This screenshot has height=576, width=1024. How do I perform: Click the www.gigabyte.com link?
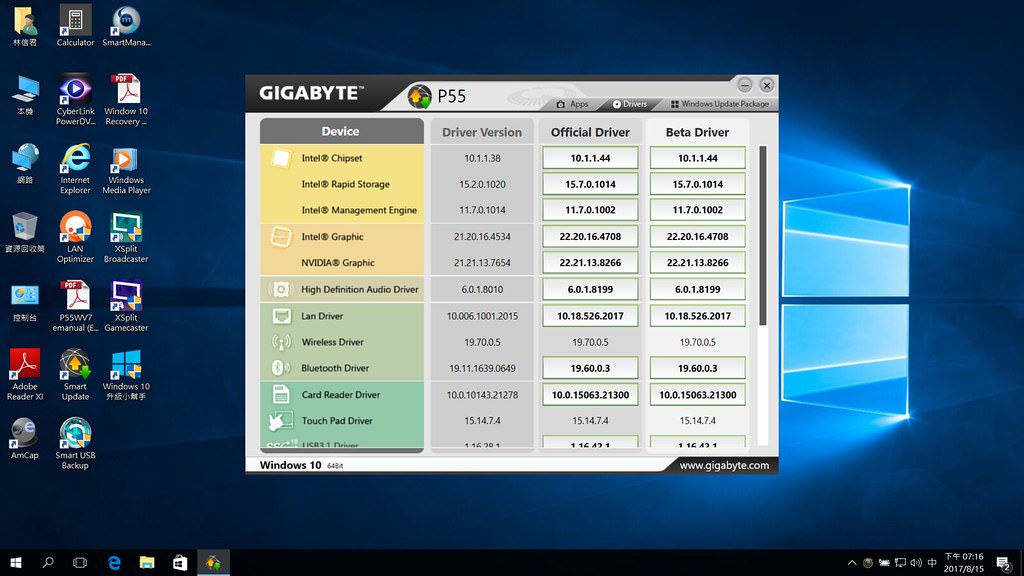724,465
